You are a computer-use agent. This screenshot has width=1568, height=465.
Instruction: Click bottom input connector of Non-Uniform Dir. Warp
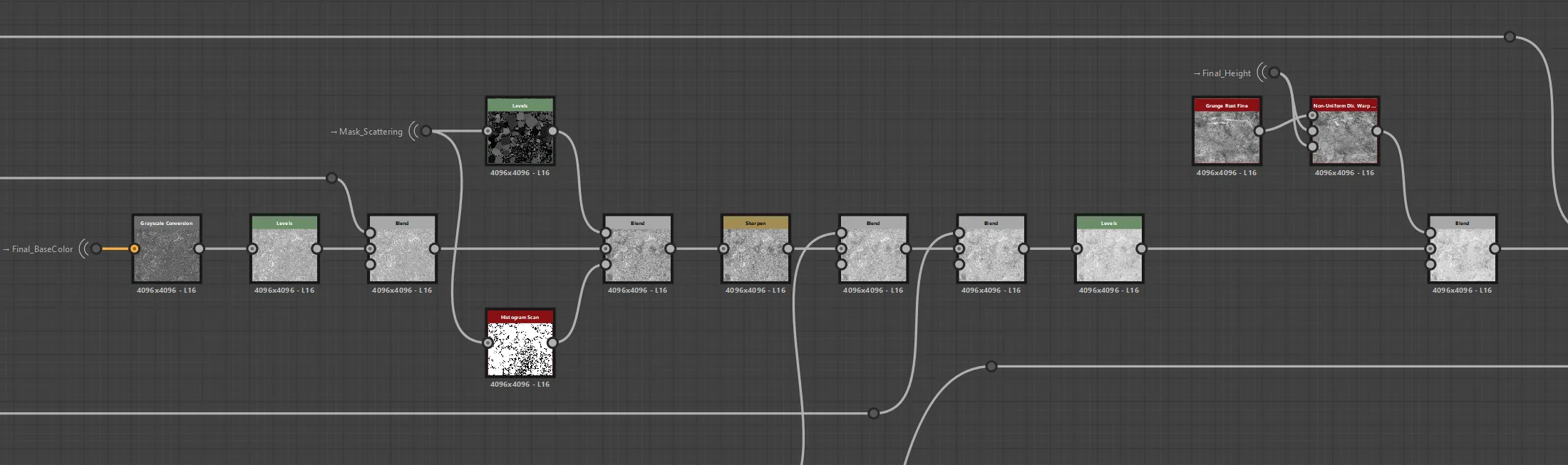coord(1313,147)
